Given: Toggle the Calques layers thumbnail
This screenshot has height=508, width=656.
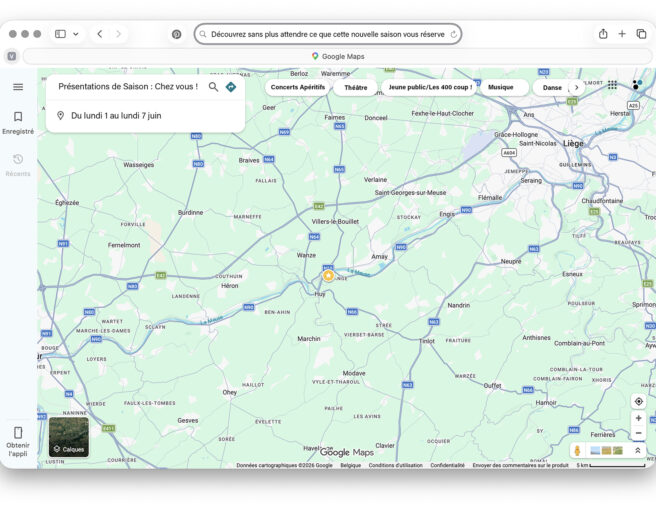Looking at the screenshot, I should coord(69,437).
